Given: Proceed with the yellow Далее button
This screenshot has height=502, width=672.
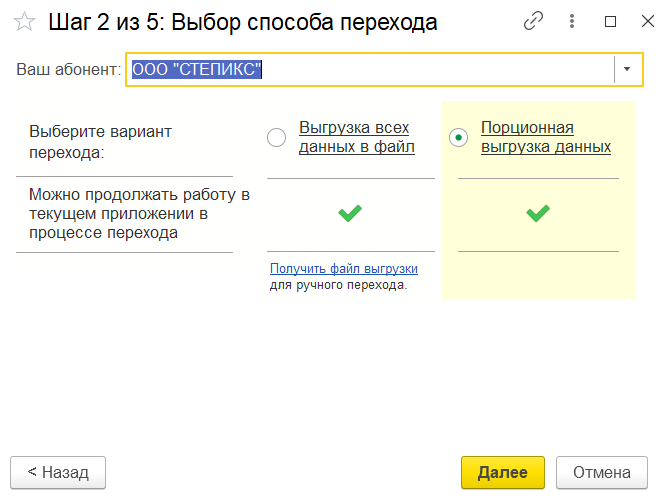Looking at the screenshot, I should [502, 472].
